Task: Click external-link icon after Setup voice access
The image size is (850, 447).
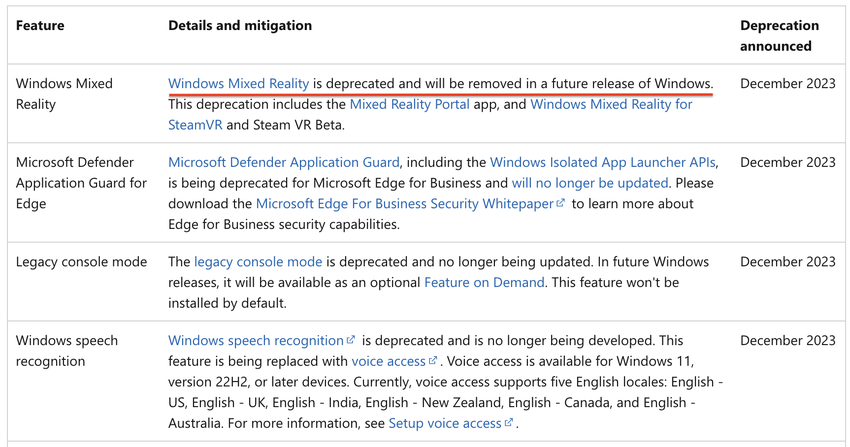Action: coord(509,424)
